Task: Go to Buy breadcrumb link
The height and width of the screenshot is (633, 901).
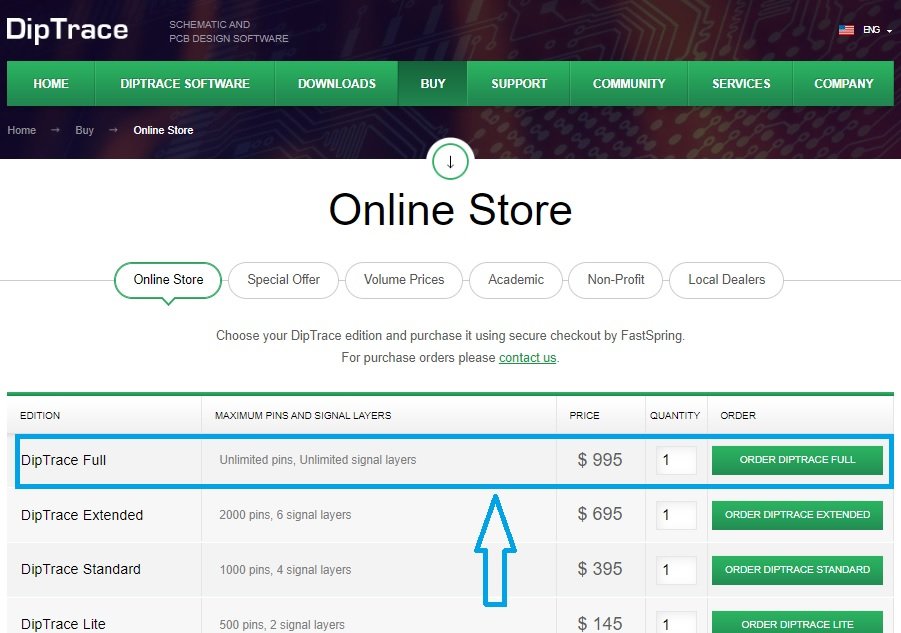Action: (x=84, y=130)
